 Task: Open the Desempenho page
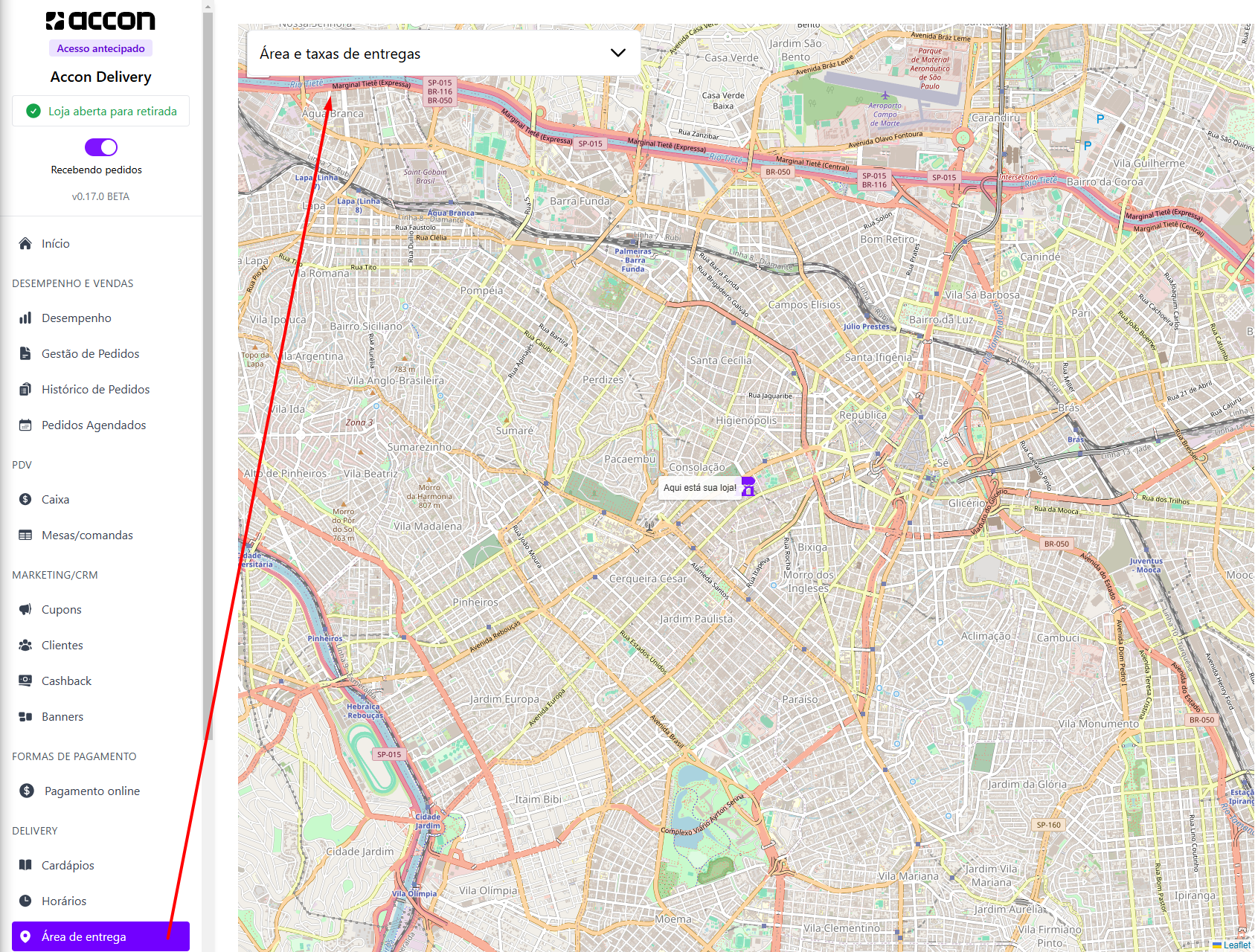pyautogui.click(x=101, y=318)
